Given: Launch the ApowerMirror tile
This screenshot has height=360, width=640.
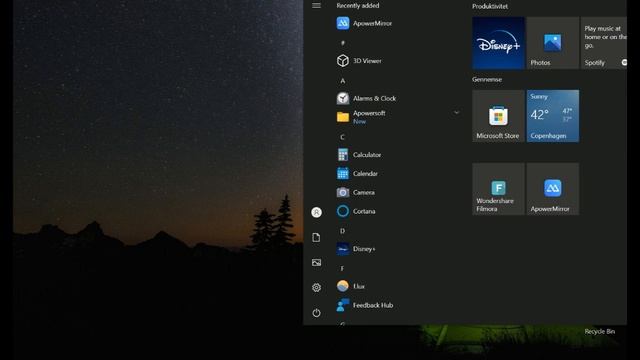Looking at the screenshot, I should [x=553, y=189].
